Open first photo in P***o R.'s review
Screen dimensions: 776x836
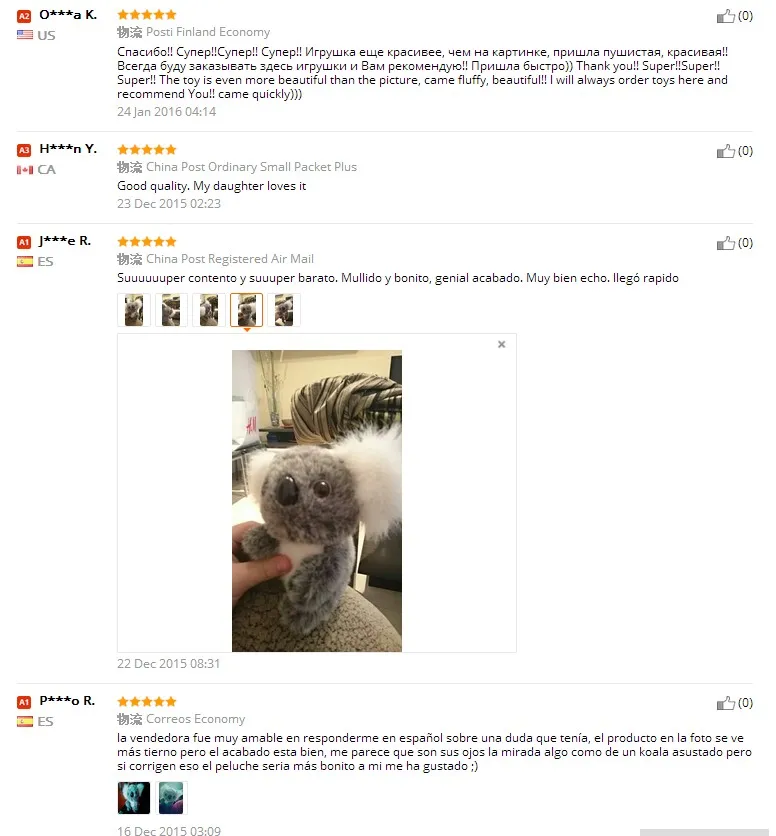coord(134,798)
